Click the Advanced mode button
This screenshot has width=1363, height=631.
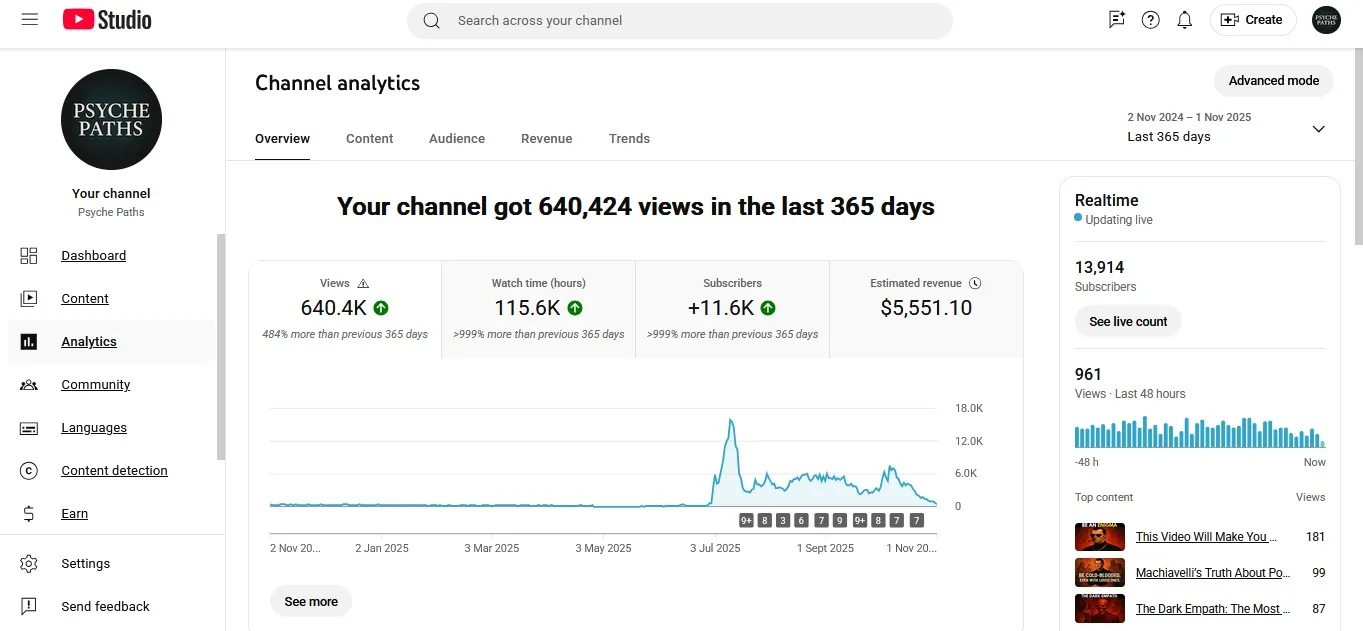pos(1274,81)
